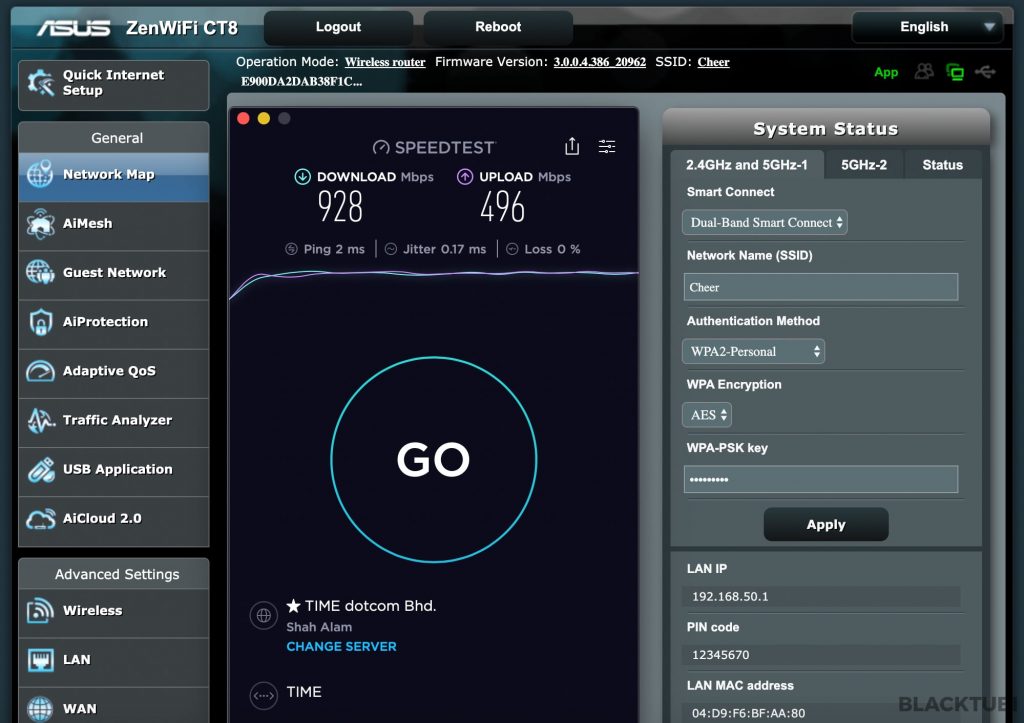The height and width of the screenshot is (723, 1024).
Task: Click the Reboot button
Action: tap(498, 27)
